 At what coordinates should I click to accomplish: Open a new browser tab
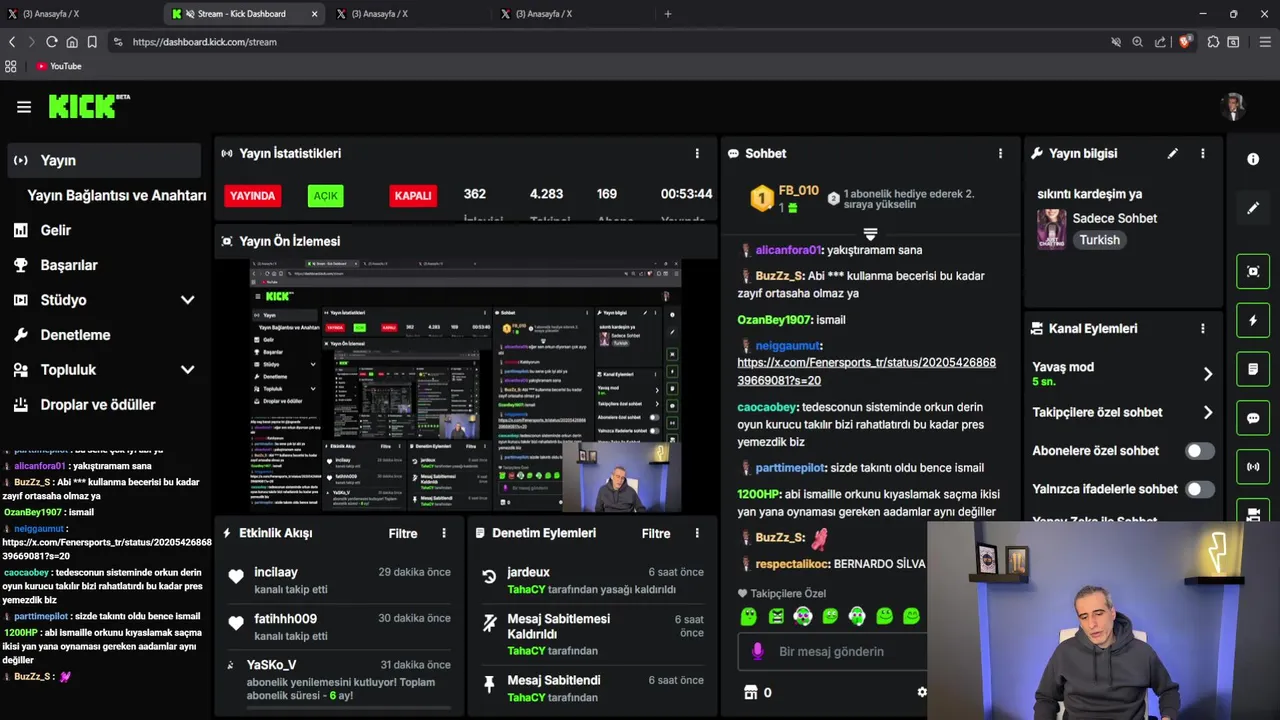click(x=668, y=14)
